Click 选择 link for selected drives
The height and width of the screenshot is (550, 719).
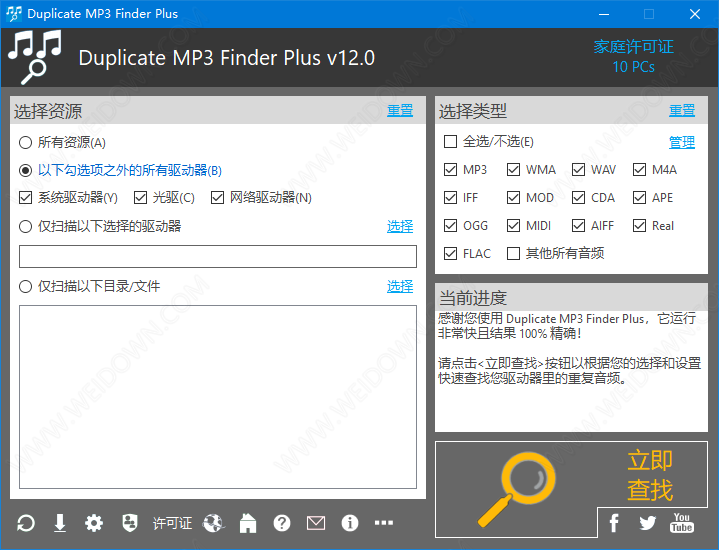[x=400, y=226]
